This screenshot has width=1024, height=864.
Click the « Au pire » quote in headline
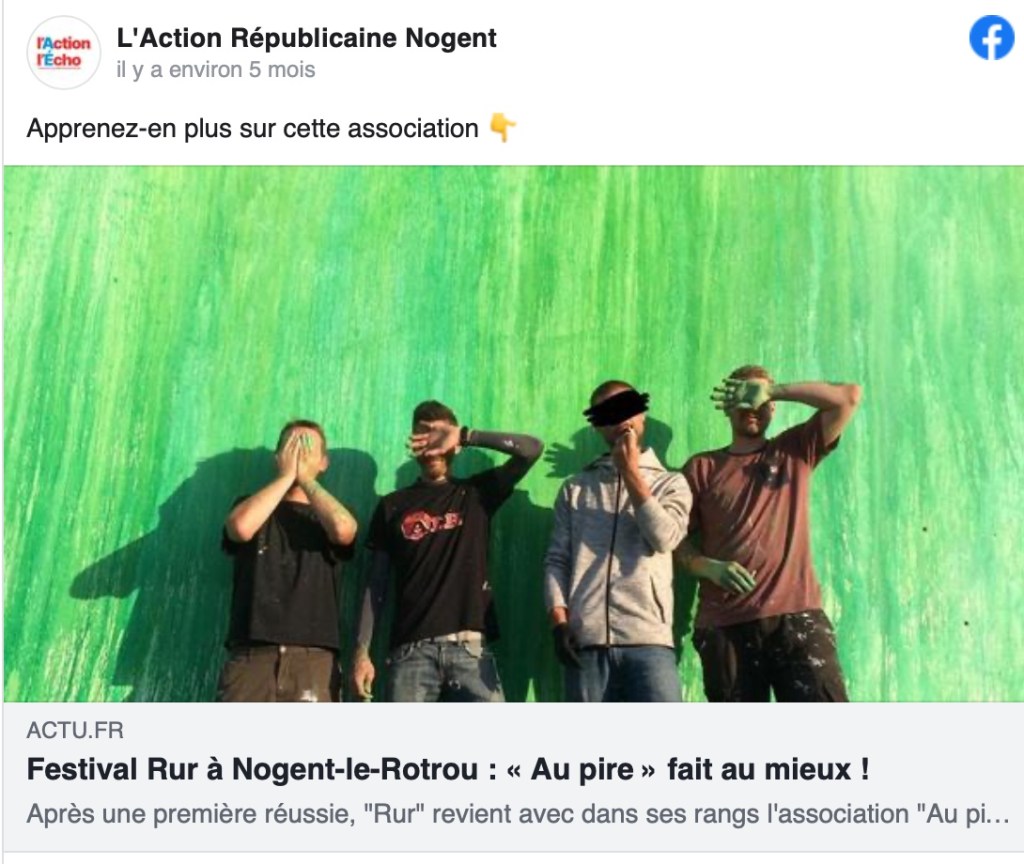point(581,769)
